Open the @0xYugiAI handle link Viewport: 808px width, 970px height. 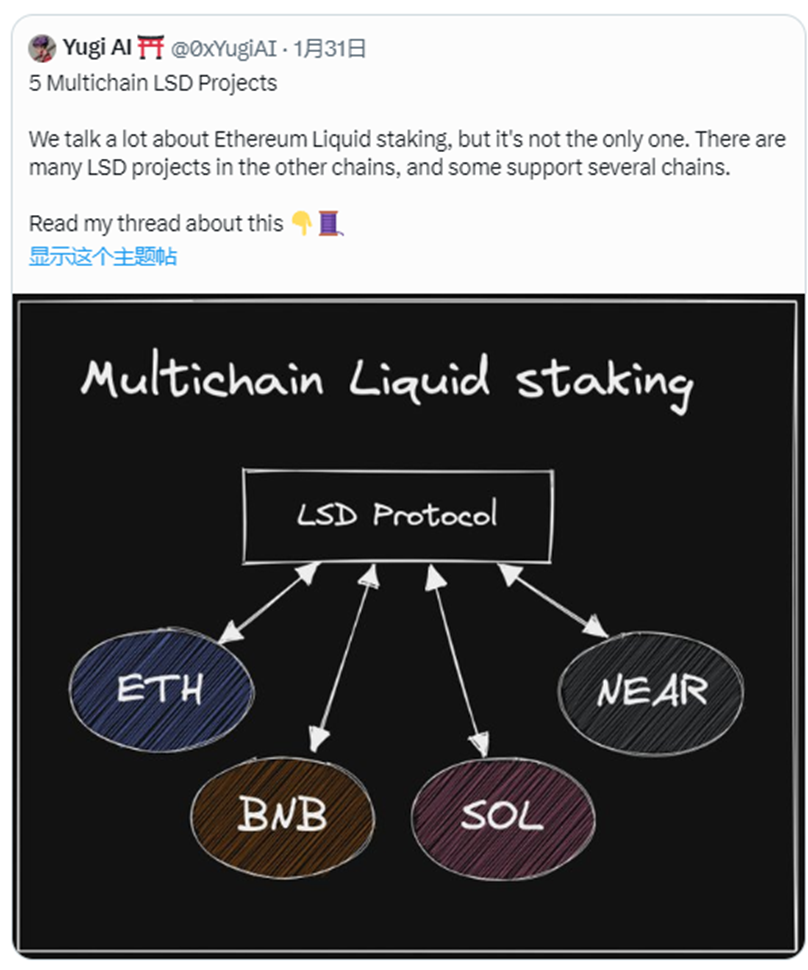click(x=223, y=48)
